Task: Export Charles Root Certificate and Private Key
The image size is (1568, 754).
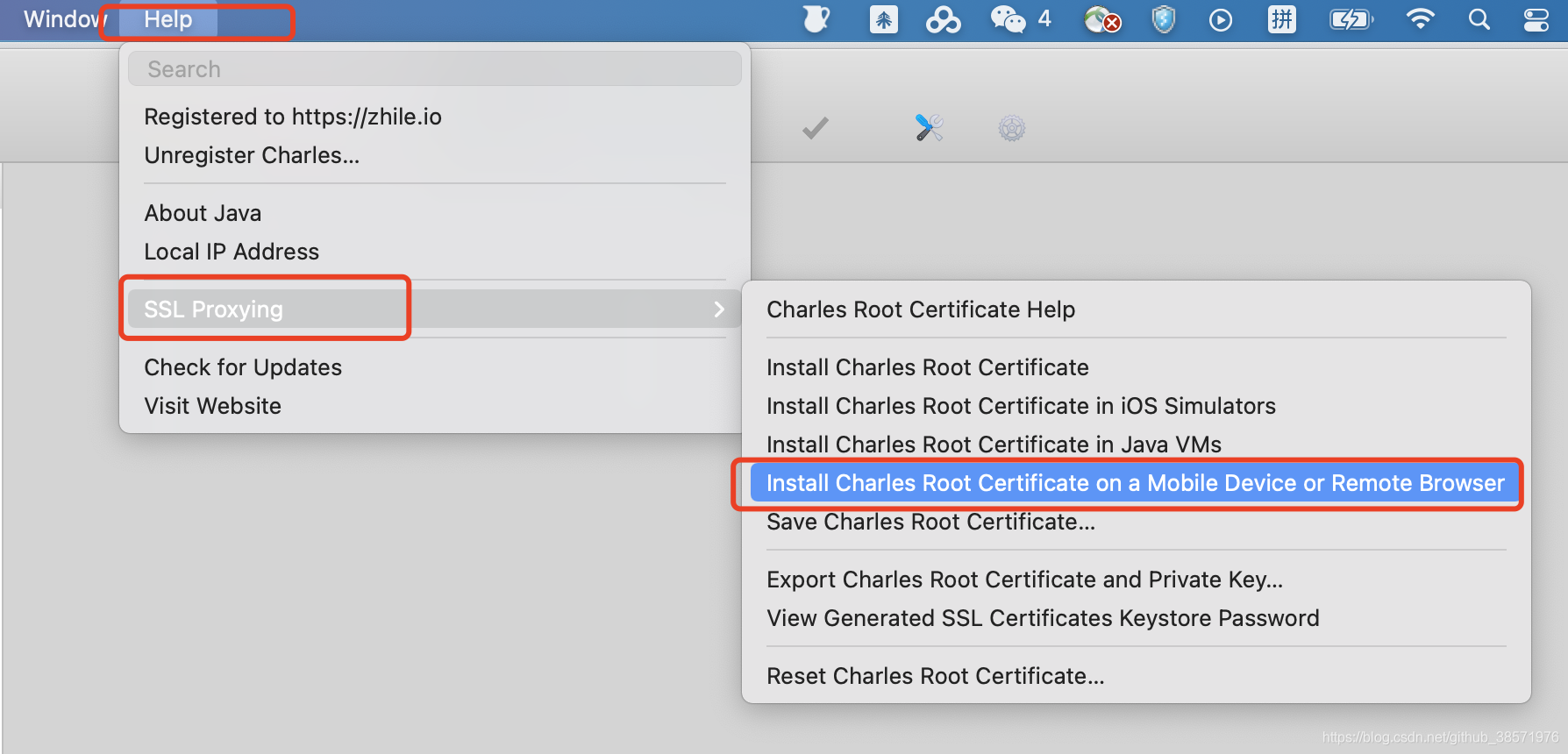Action: tap(1024, 580)
